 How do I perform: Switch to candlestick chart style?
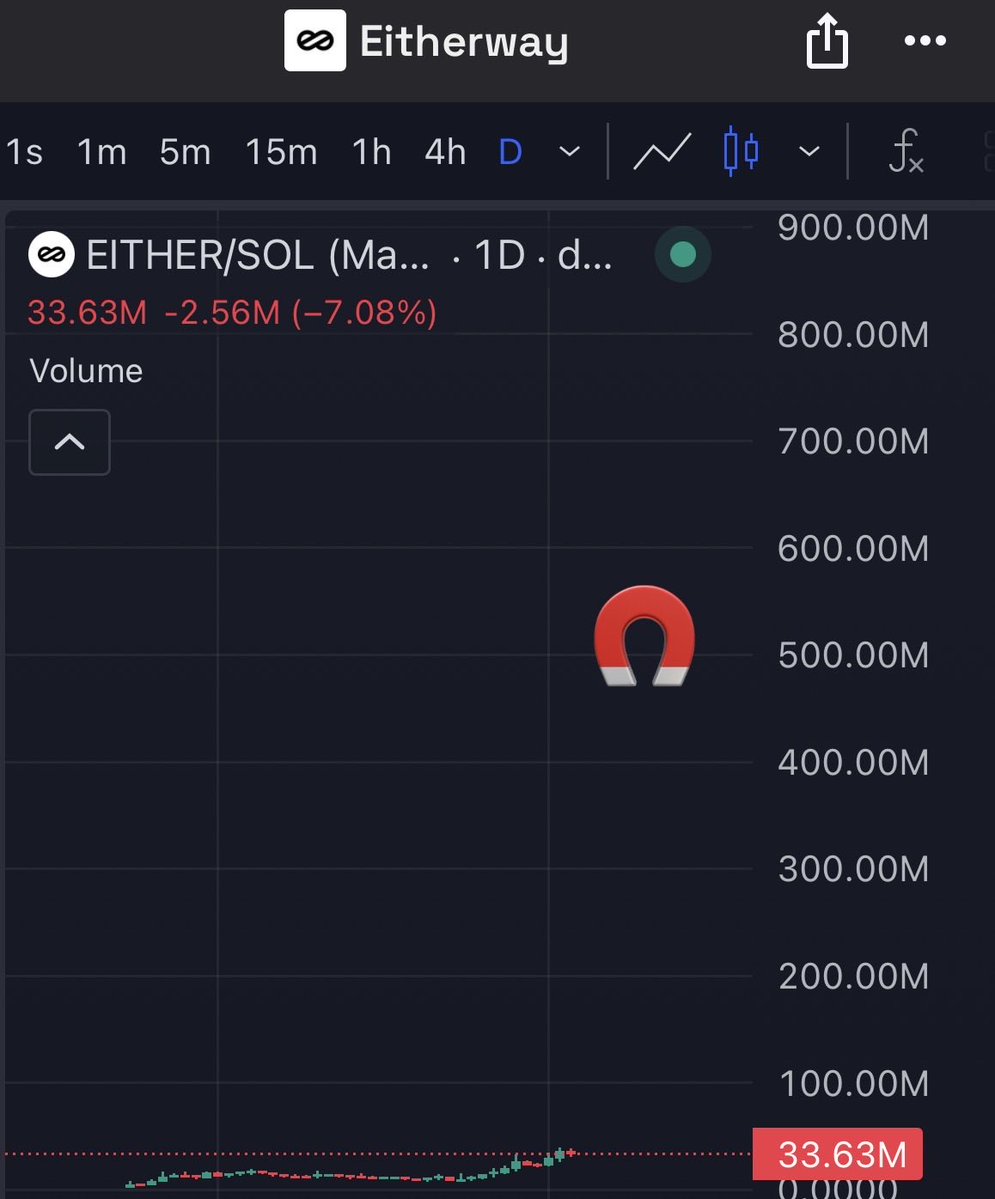tap(741, 151)
